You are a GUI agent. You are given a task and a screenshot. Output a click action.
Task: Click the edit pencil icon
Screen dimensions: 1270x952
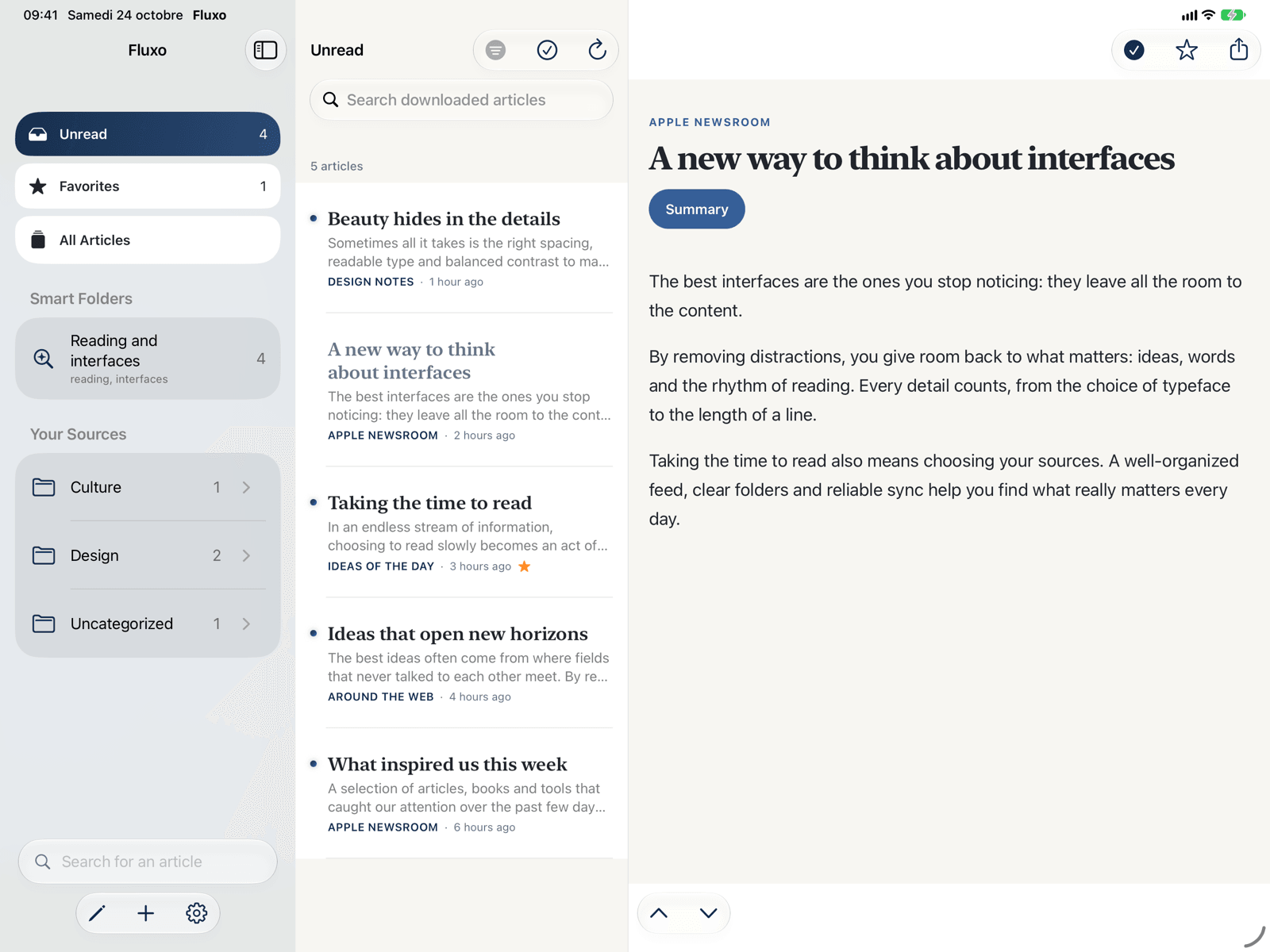pyautogui.click(x=97, y=913)
